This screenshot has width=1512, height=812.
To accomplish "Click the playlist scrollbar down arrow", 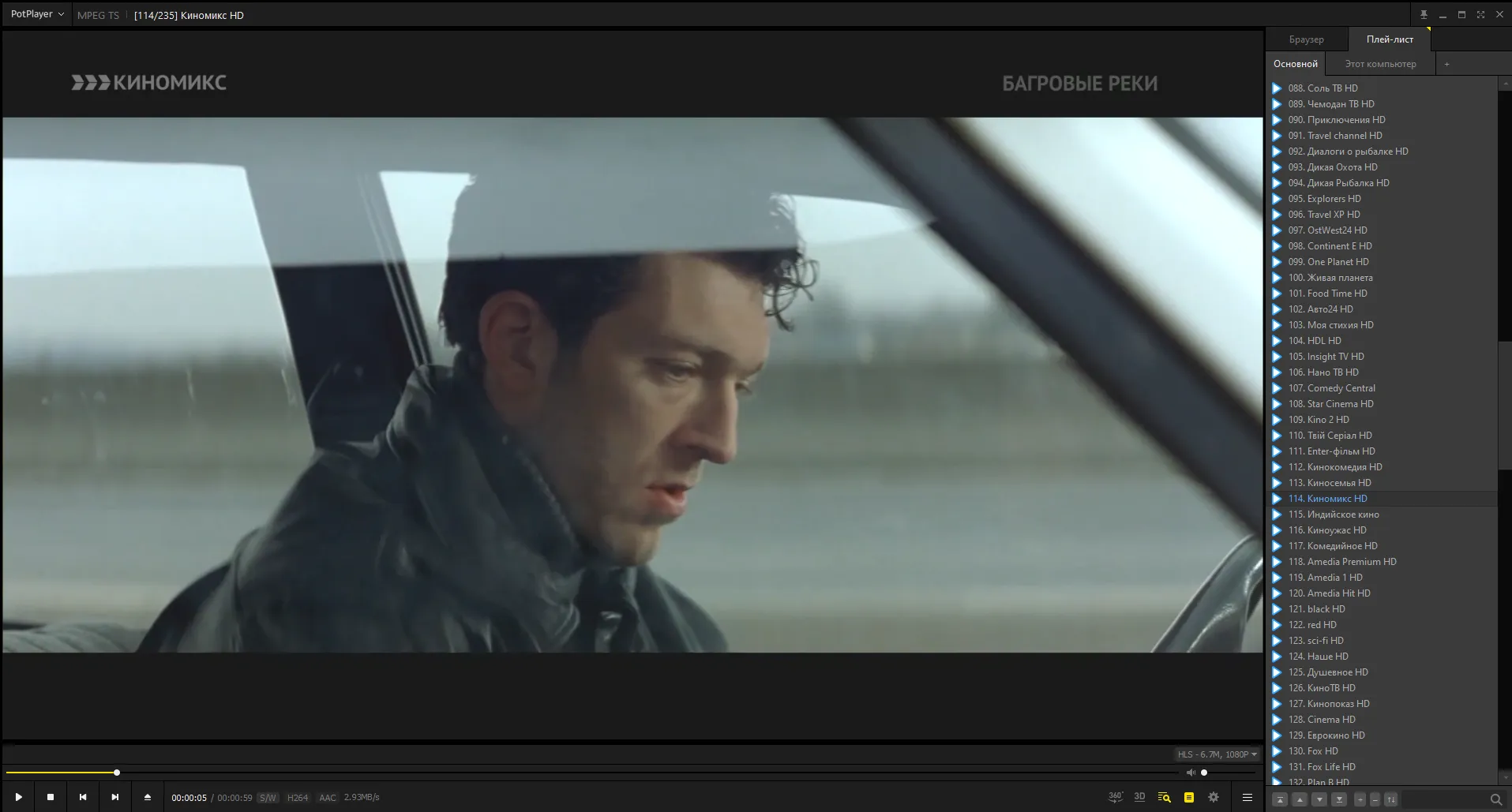I will point(1505,779).
